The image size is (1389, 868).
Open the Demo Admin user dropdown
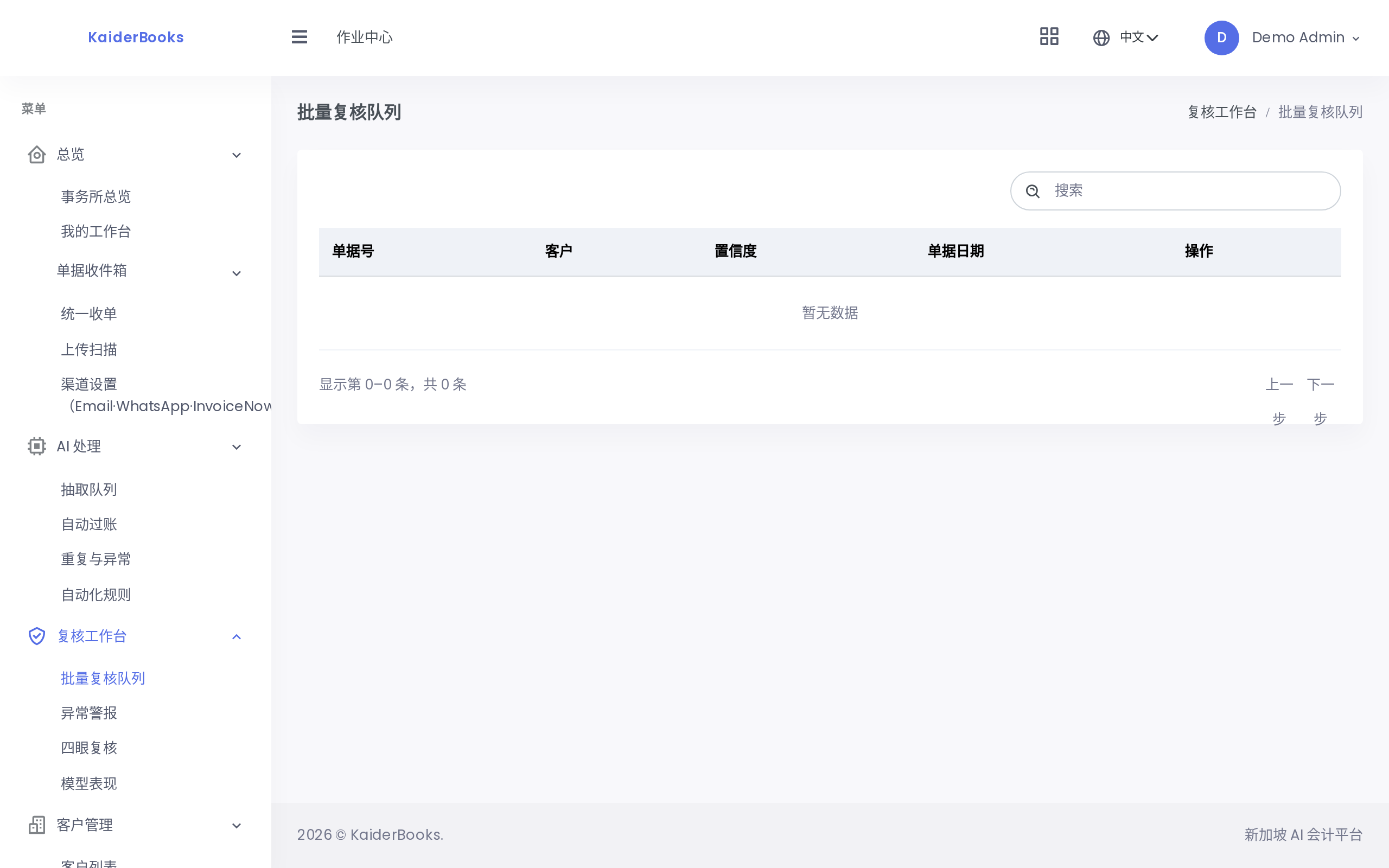[1306, 38]
